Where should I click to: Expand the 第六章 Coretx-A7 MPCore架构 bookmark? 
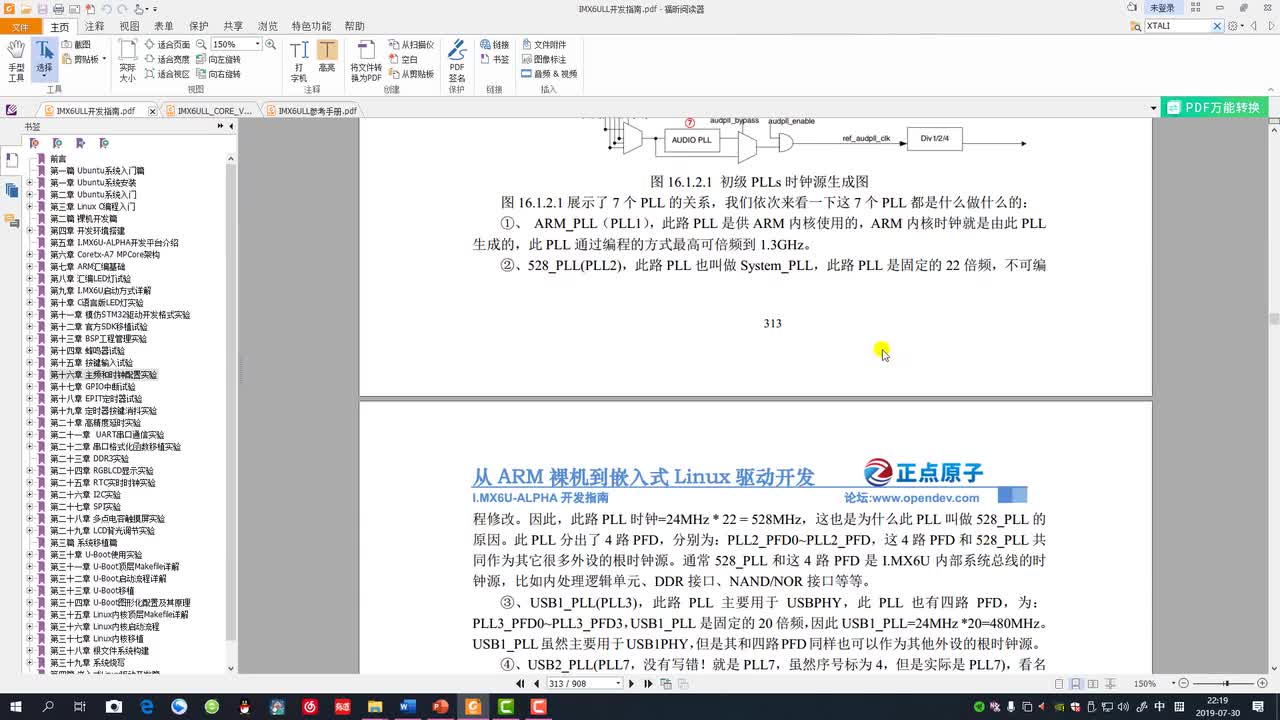point(31,255)
